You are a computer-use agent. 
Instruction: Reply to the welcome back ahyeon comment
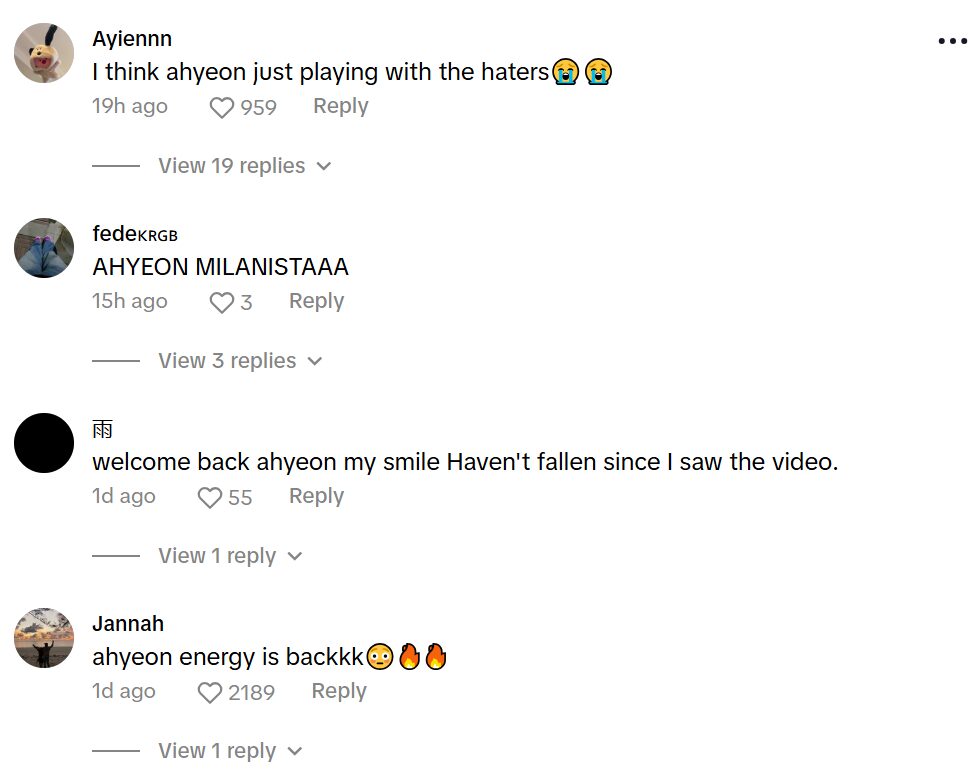click(317, 496)
